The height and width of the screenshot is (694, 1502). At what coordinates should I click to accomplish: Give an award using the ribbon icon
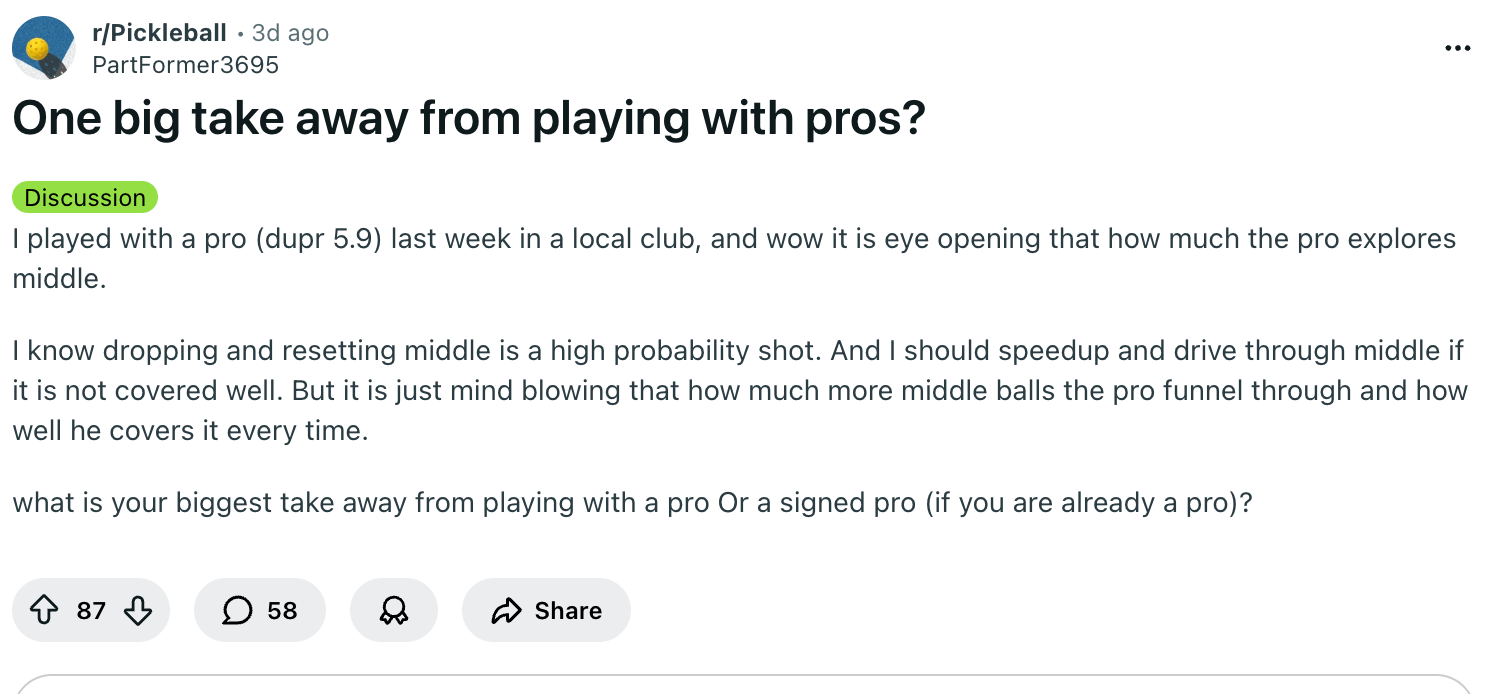coord(394,610)
